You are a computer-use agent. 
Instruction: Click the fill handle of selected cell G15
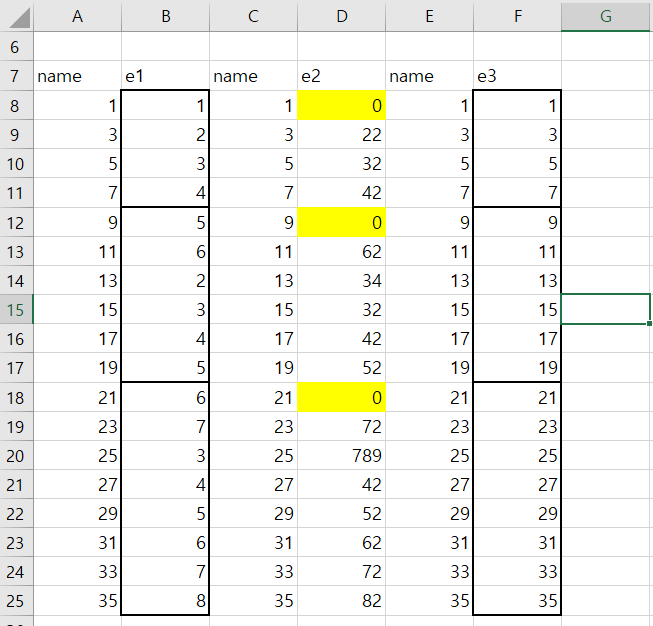649,324
